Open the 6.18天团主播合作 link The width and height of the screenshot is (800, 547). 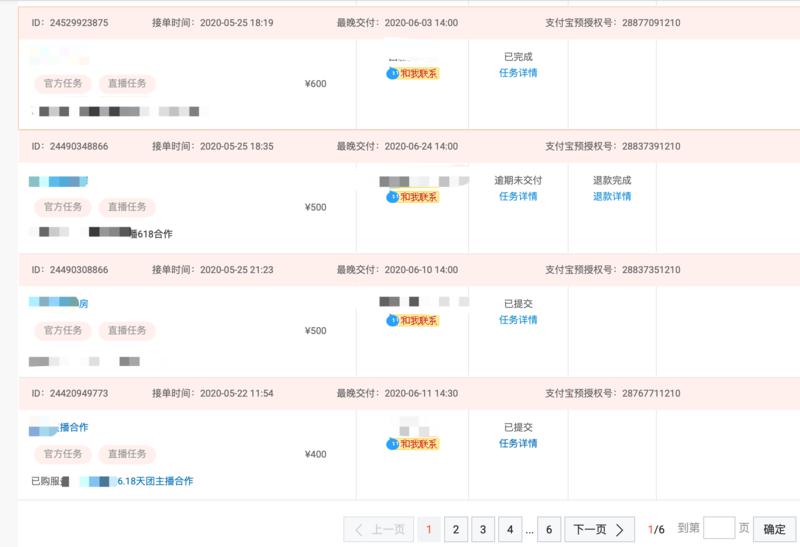[x=155, y=481]
